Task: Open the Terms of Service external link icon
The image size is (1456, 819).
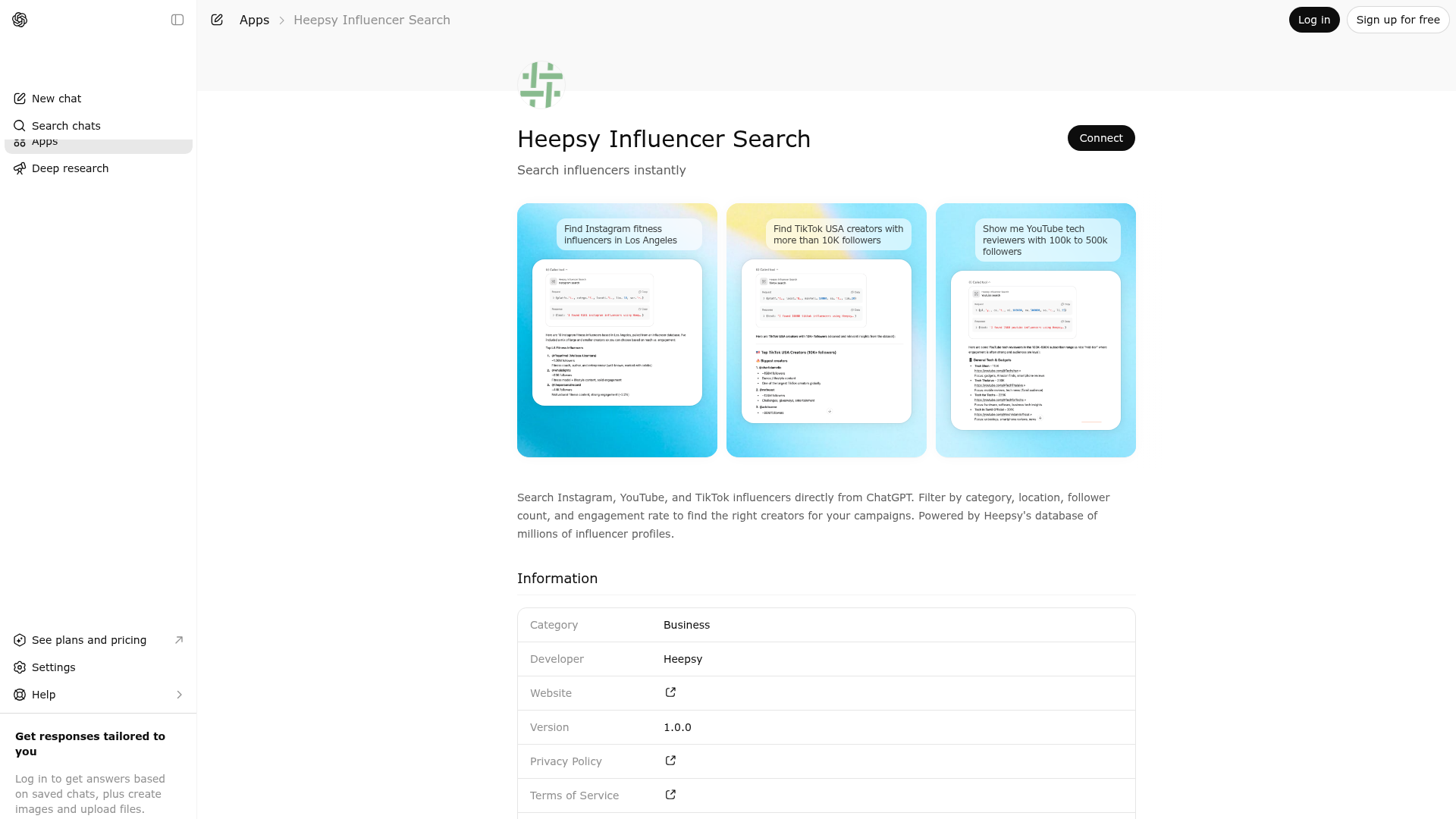Action: click(670, 795)
